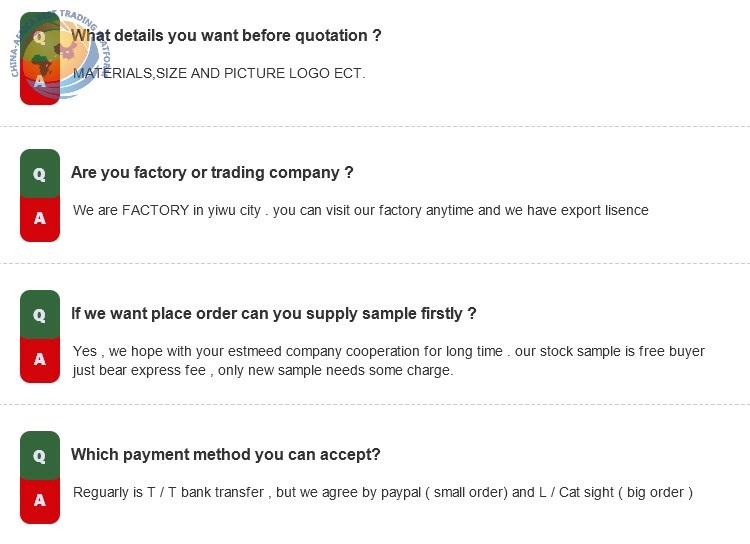Screen dimensions: 750x544
Task: Click answer line 'just bear express fee'
Action: click(263, 370)
